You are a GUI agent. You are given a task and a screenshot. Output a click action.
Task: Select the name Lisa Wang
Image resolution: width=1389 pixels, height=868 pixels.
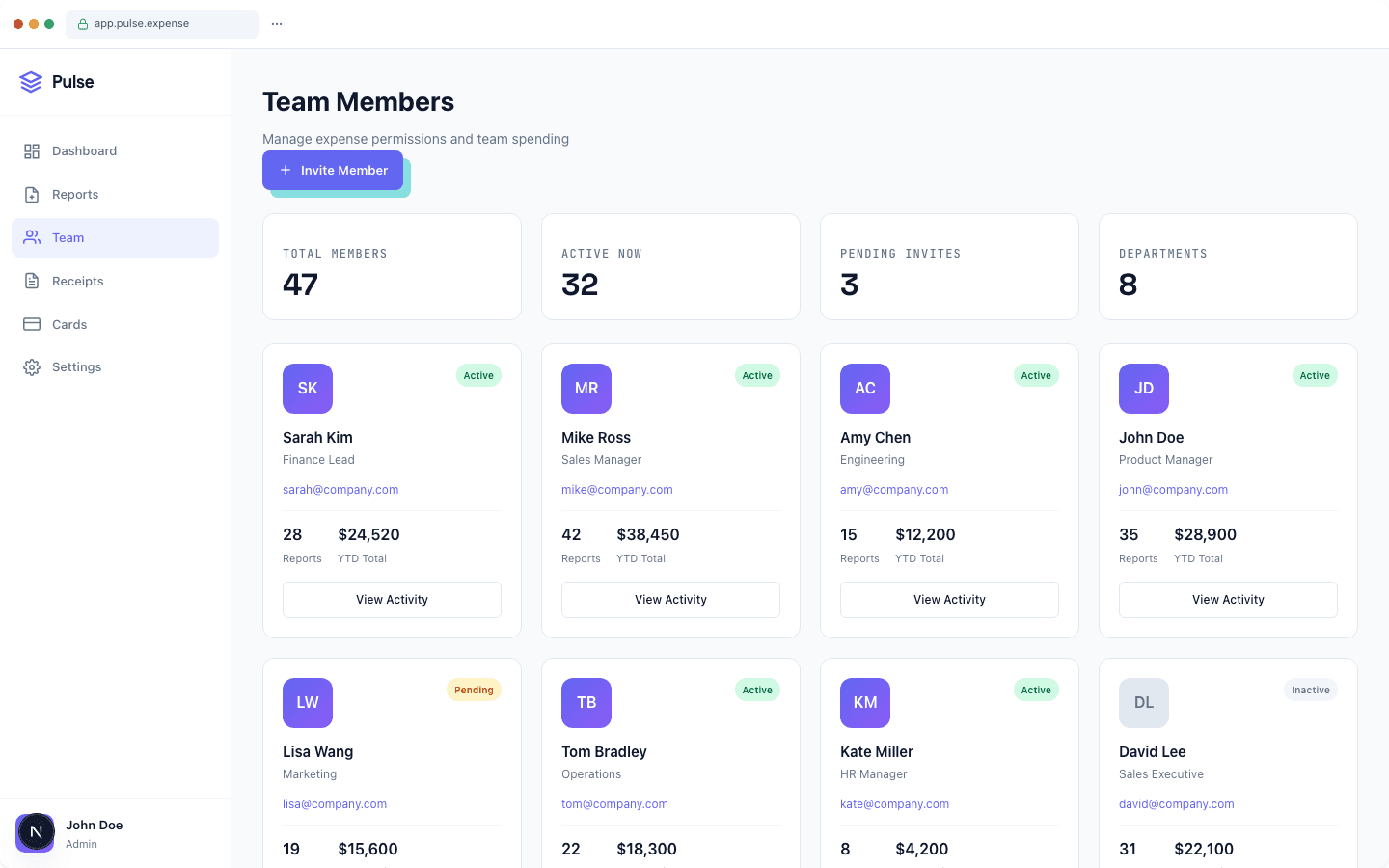[317, 752]
